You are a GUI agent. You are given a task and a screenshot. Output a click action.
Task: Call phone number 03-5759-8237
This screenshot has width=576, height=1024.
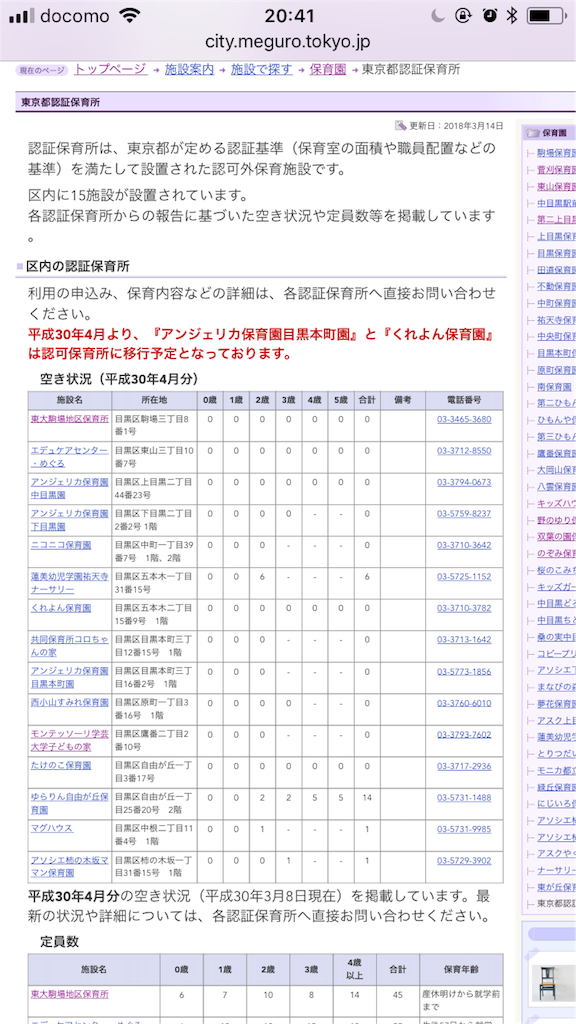pyautogui.click(x=464, y=513)
